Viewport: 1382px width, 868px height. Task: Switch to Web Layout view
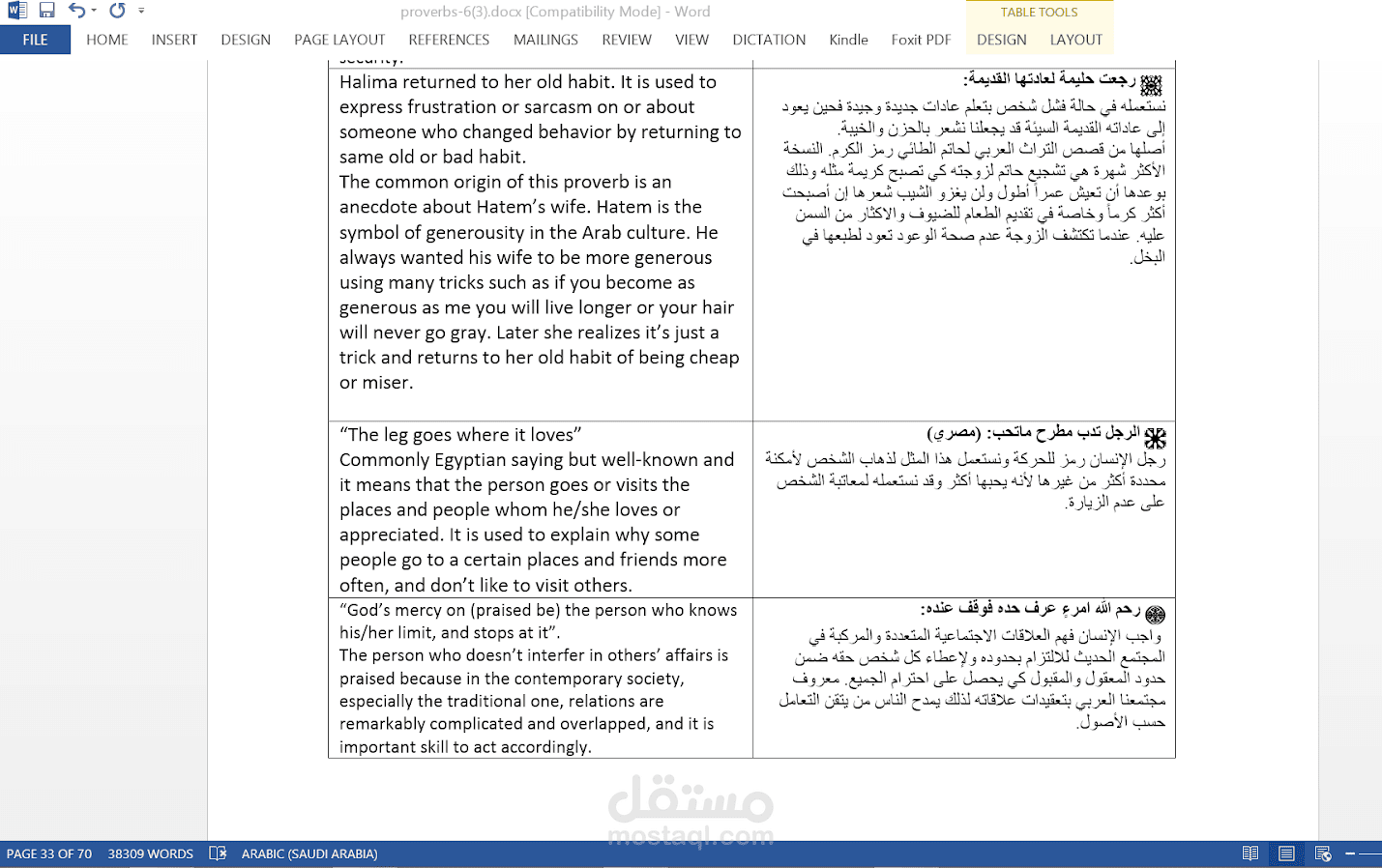pos(1323,854)
